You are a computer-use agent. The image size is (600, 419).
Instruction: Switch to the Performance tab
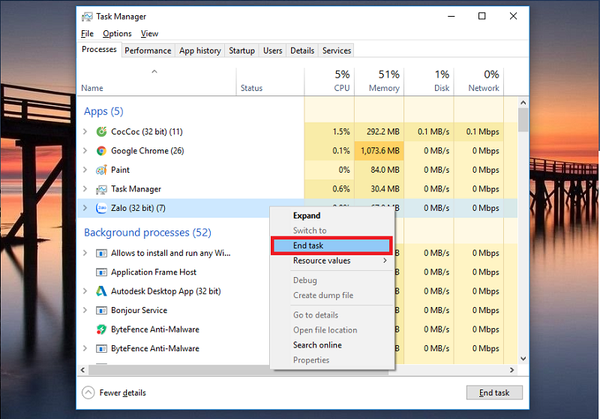tap(148, 50)
